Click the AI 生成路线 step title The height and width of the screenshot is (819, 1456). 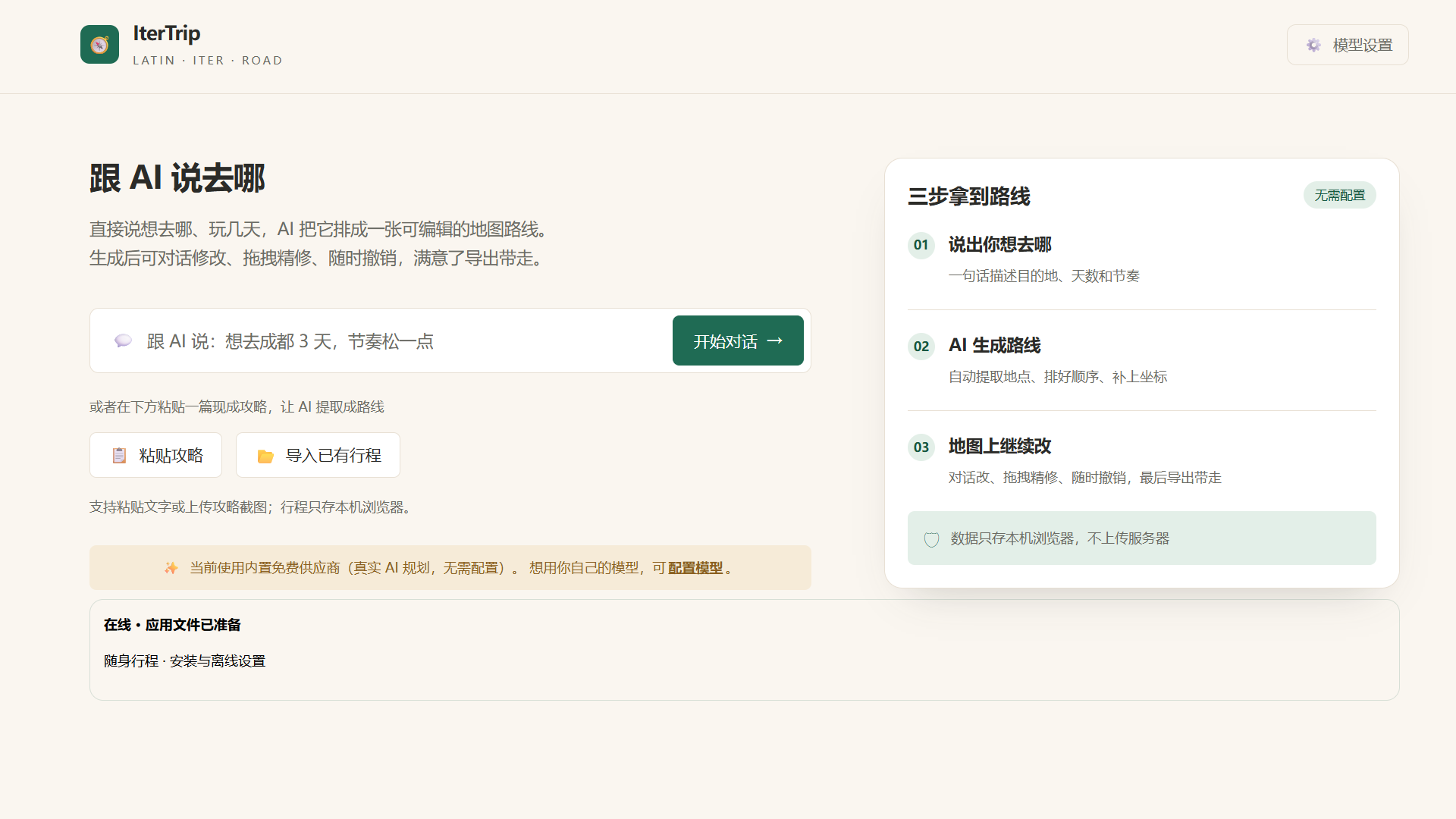[995, 345]
